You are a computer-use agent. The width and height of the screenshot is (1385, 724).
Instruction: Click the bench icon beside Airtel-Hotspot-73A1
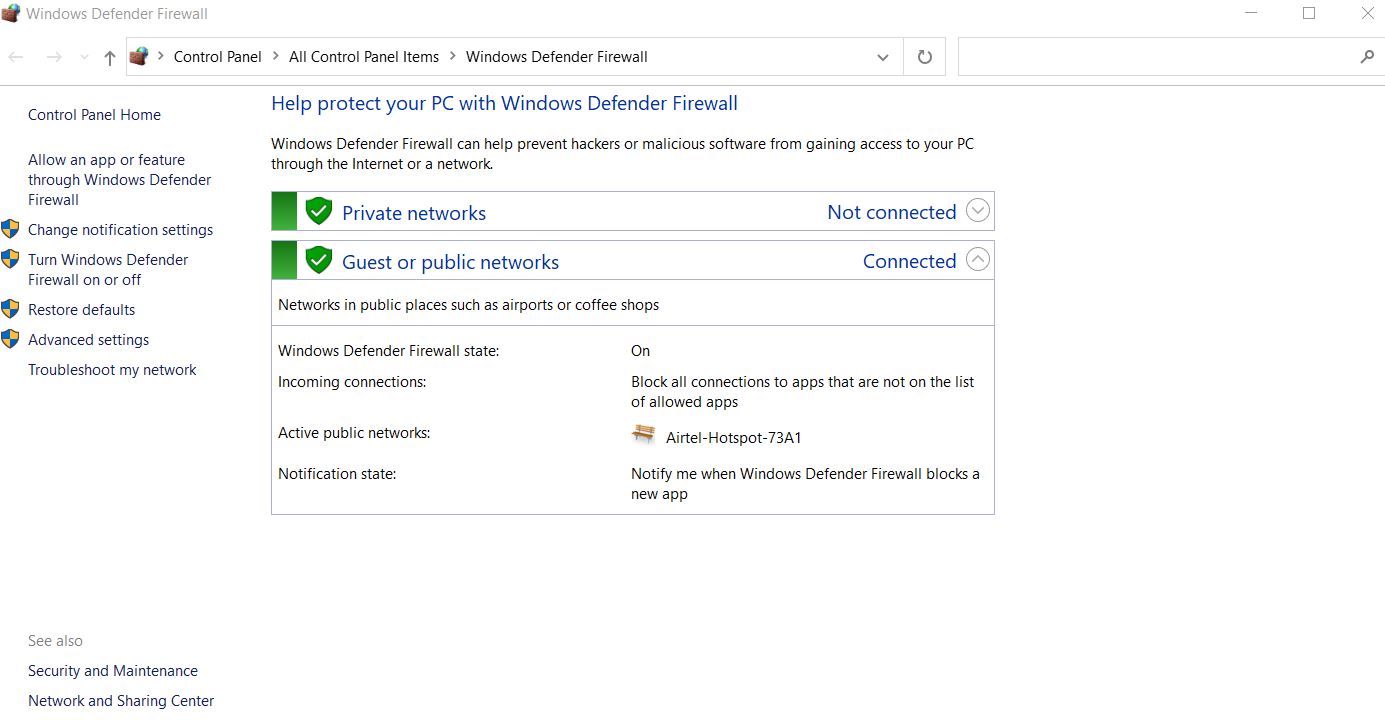(x=643, y=434)
